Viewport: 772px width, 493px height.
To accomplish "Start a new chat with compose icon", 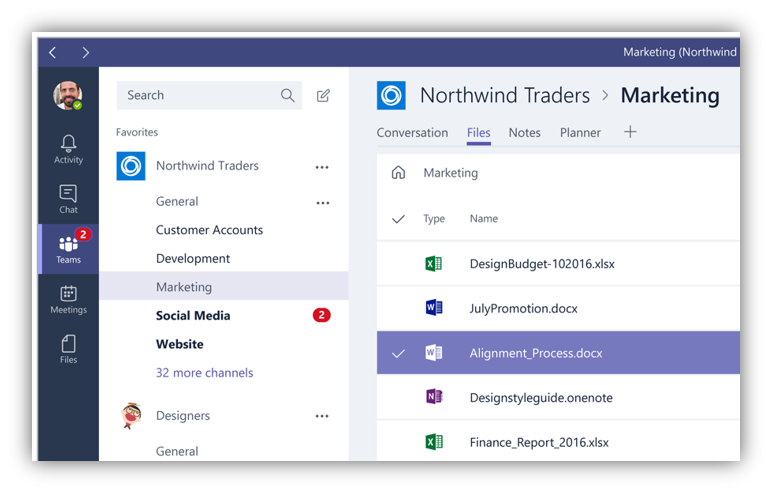I will (323, 95).
